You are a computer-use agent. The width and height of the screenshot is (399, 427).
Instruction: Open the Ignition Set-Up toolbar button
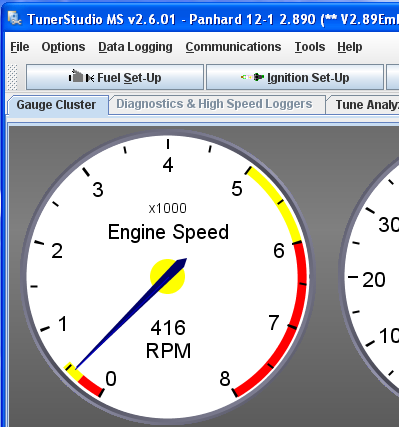pos(295,77)
